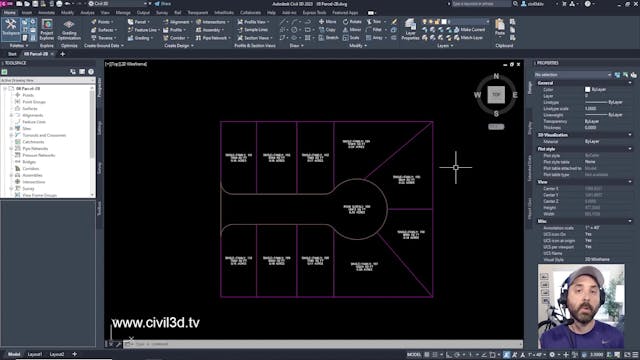Select the Stretch tool
The image size is (640, 360).
[x=329, y=38]
